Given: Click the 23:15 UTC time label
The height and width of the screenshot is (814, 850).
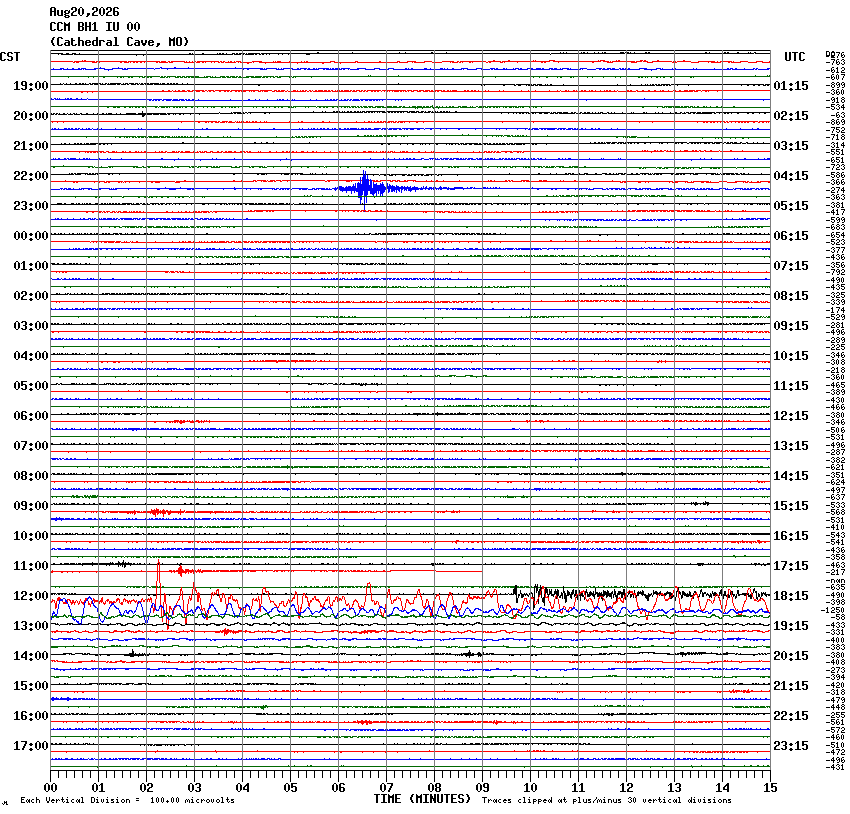Looking at the screenshot, I should pos(791,746).
